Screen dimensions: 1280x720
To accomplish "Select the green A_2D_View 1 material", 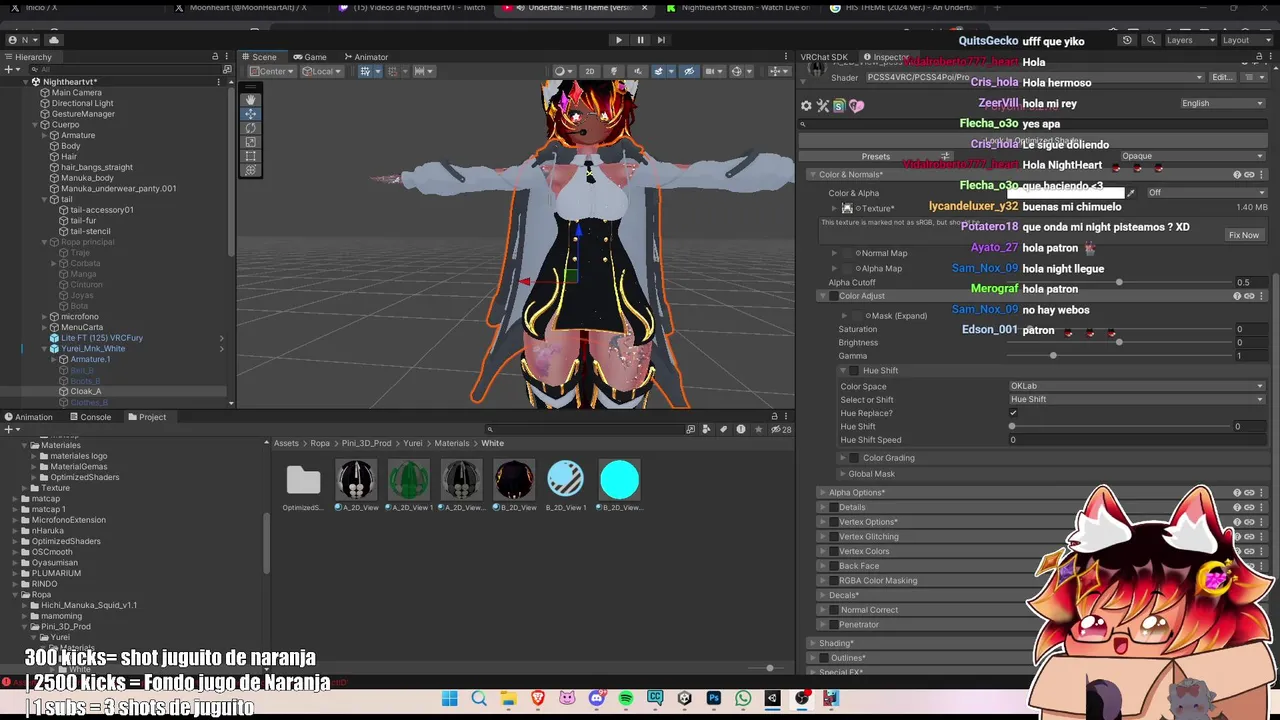I will [409, 487].
